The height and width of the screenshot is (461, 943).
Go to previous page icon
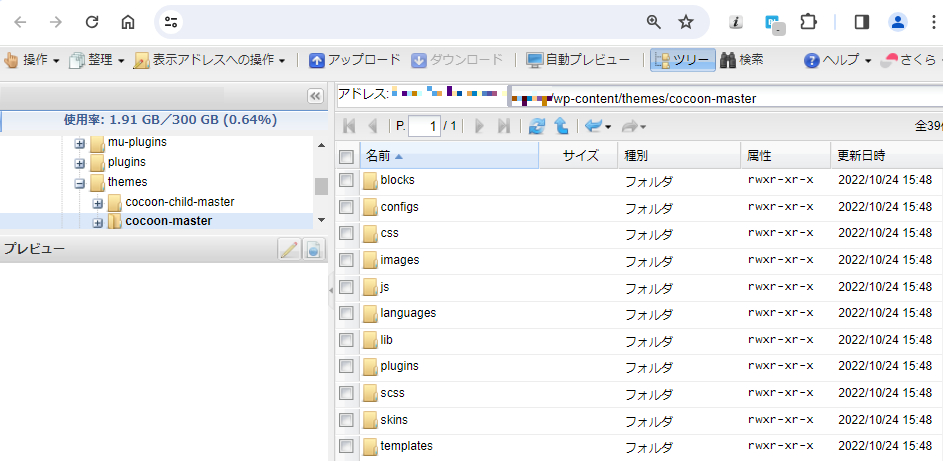coord(372,126)
